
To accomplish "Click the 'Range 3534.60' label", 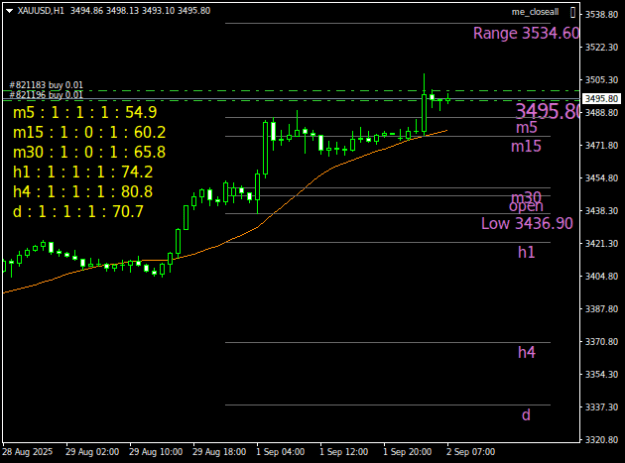I will [x=526, y=33].
